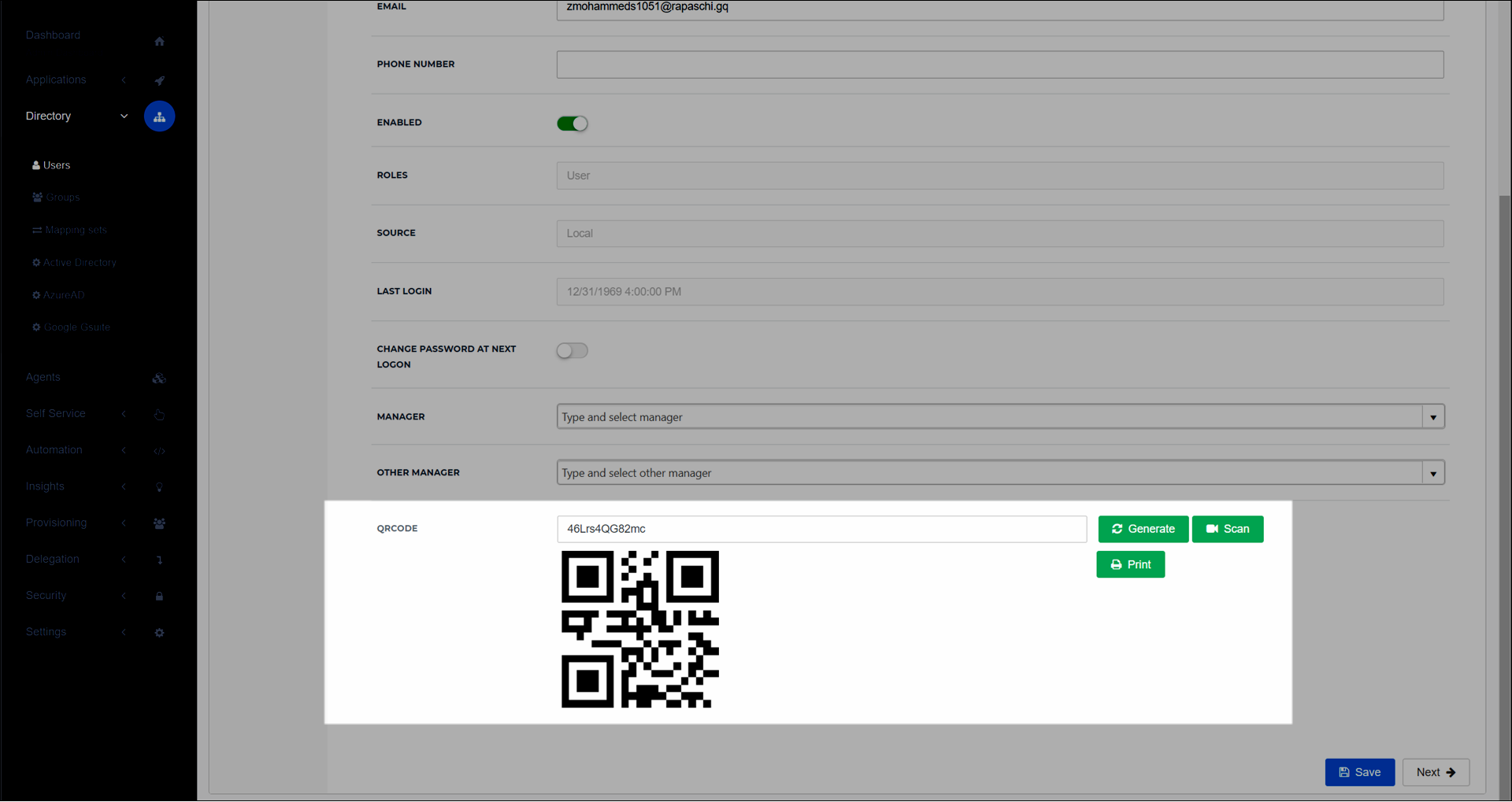Click the Provisioning users icon

tap(159, 523)
